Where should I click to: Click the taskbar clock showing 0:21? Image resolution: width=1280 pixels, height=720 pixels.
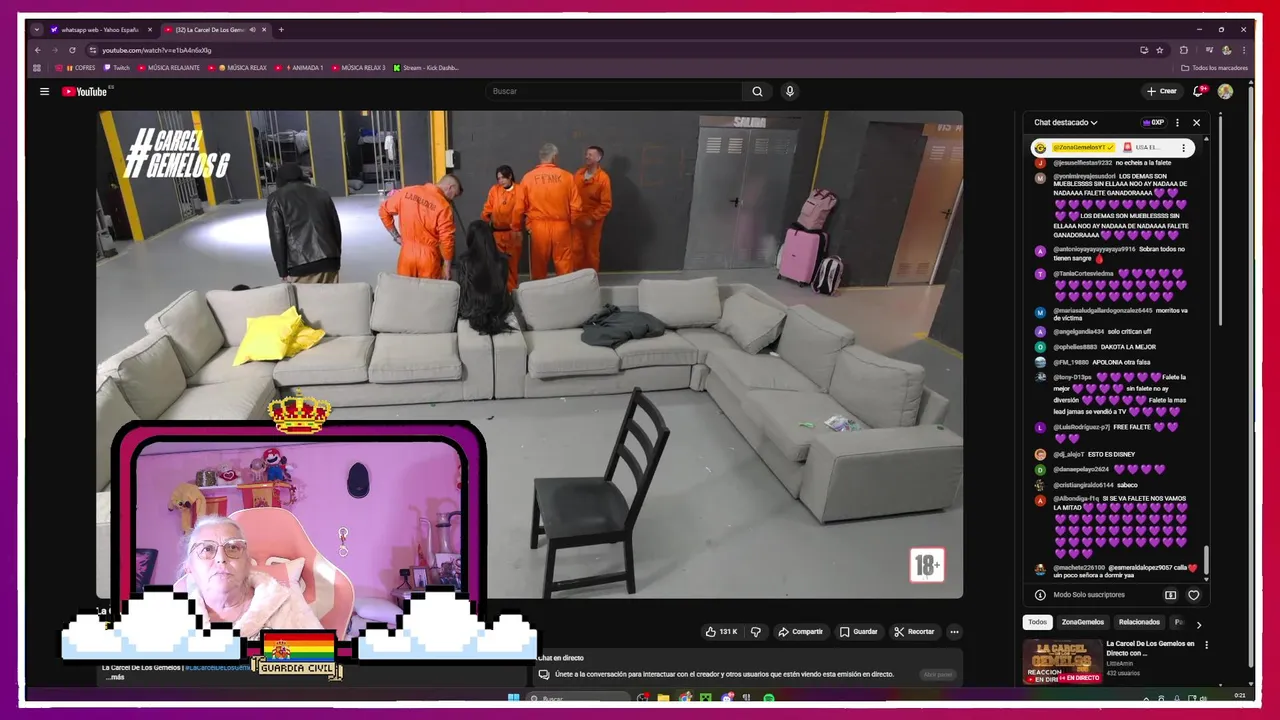(1240, 695)
